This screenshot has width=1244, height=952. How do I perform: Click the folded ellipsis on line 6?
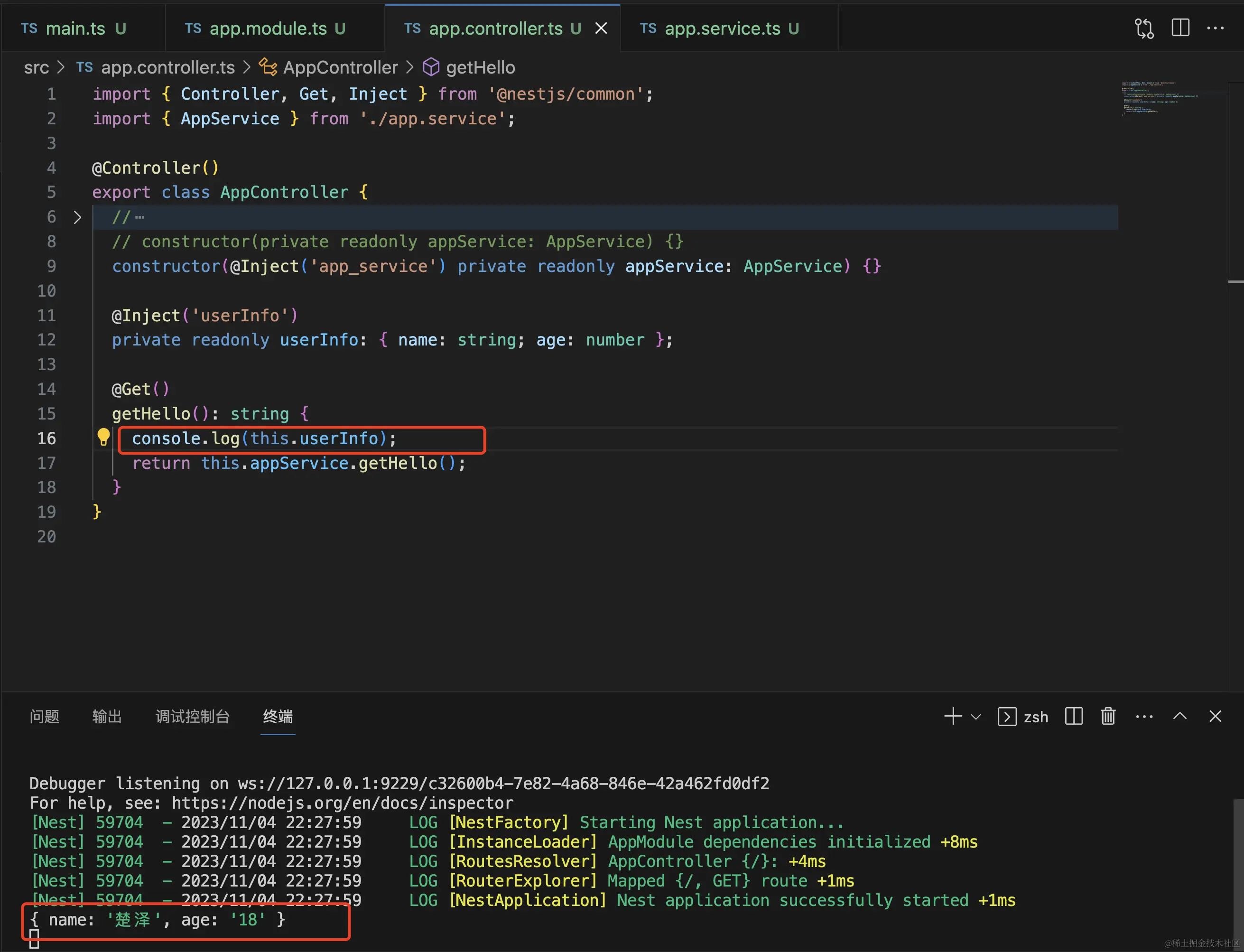[x=139, y=217]
